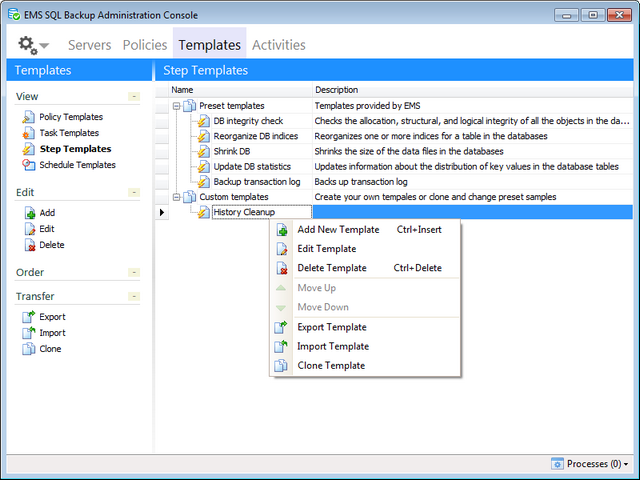Click the Shrink DB step icon

click(203, 151)
